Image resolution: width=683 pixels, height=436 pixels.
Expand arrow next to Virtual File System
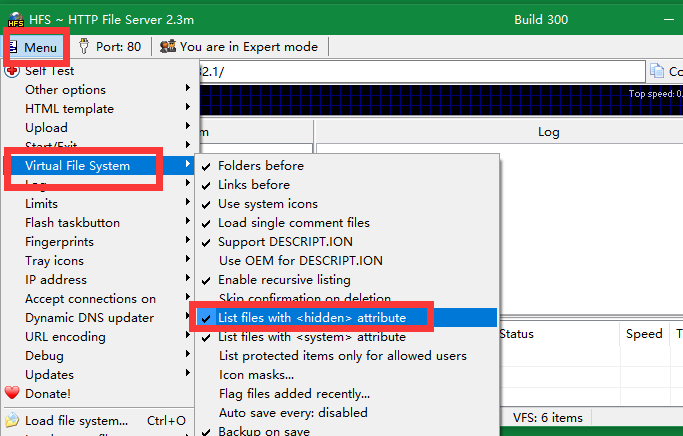click(x=188, y=164)
